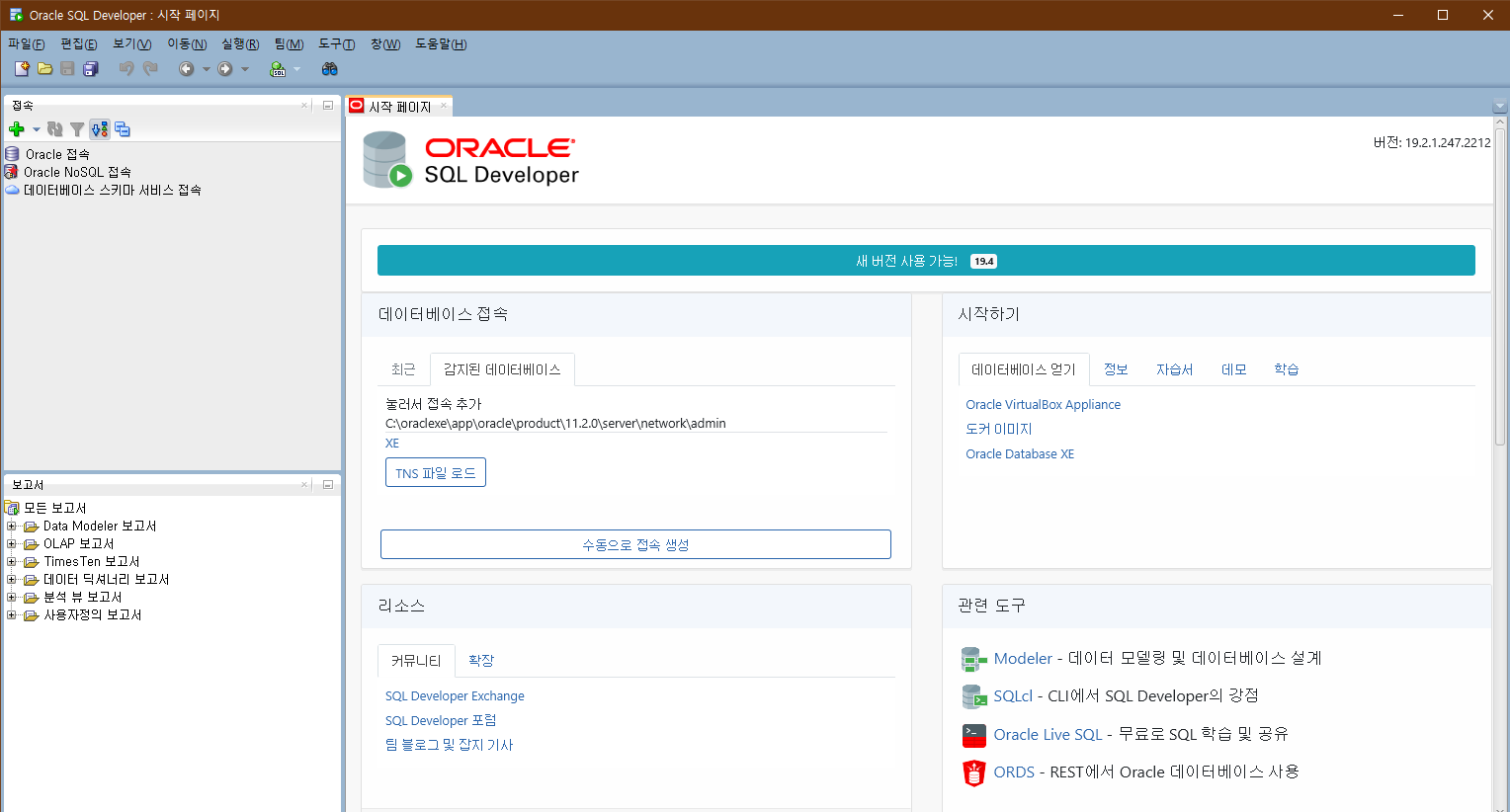Click the Forward navigation arrow icon
Image resolution: width=1510 pixels, height=812 pixels.
pos(225,68)
